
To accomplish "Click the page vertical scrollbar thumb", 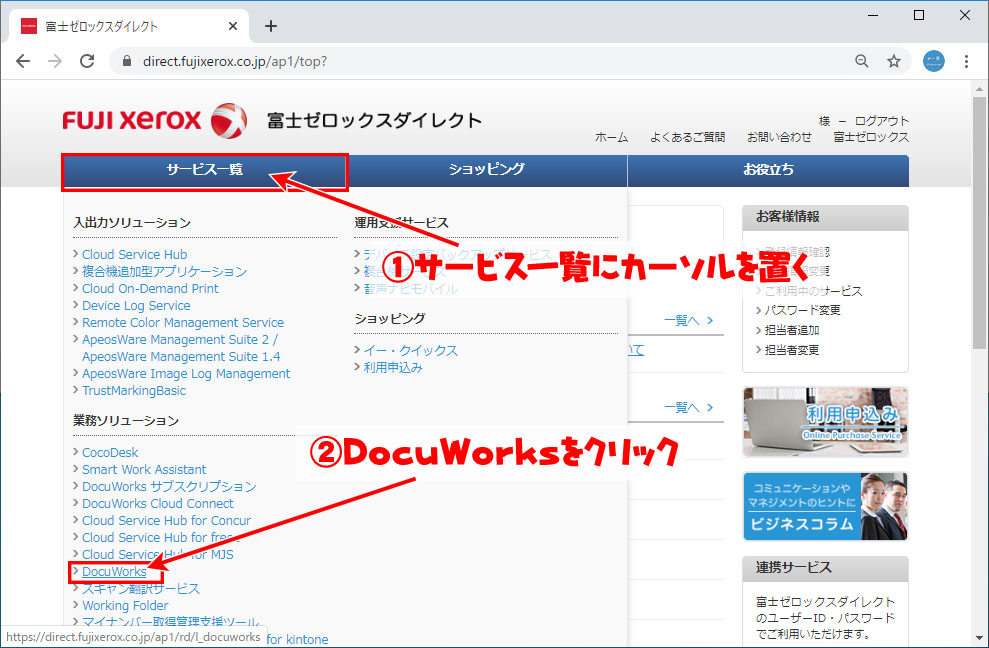I will point(978,222).
